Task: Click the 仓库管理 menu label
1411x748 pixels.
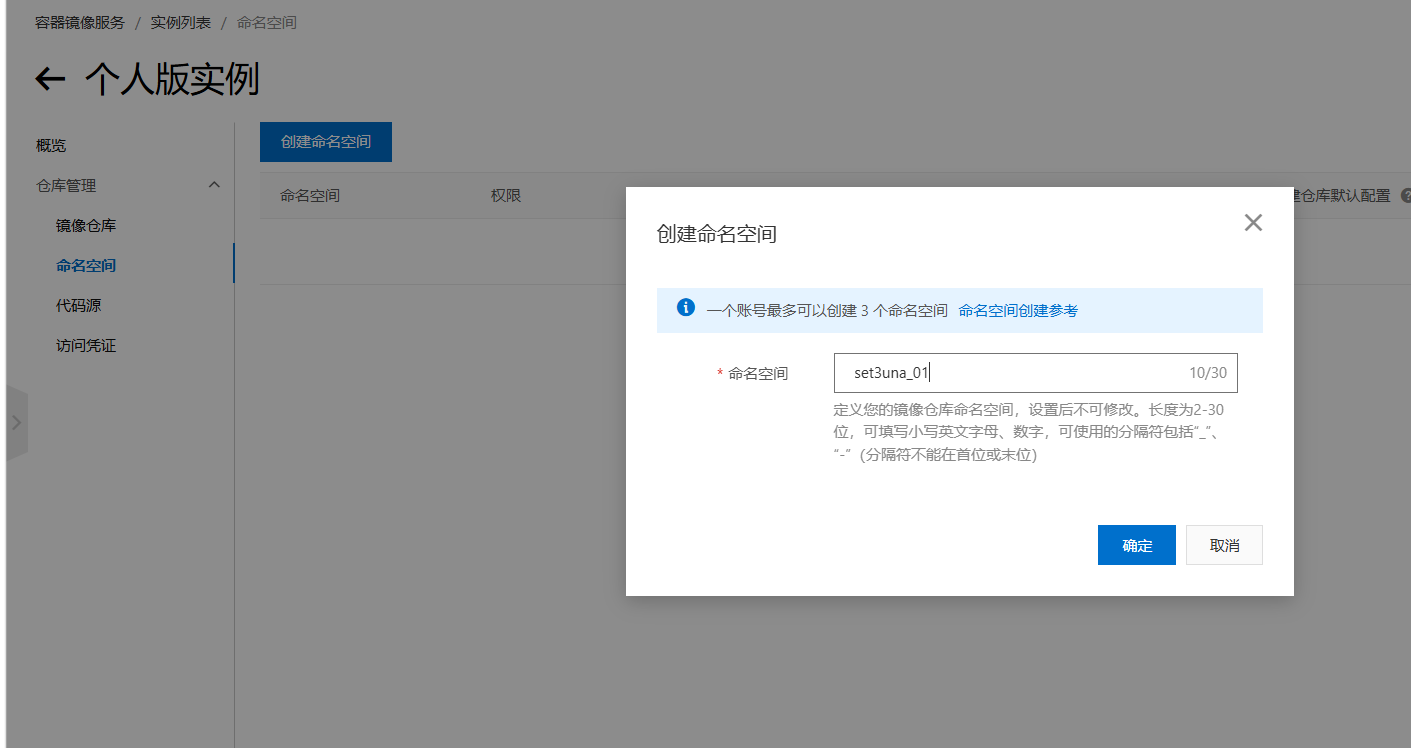Action: (66, 185)
